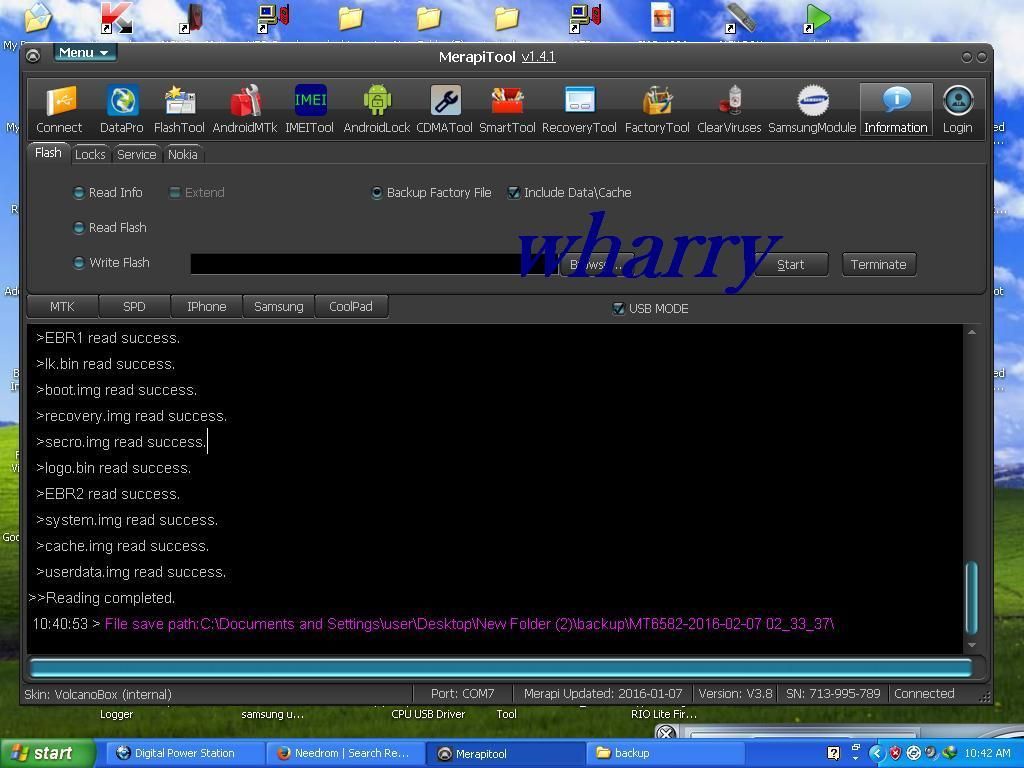Switch to the Needrom Firefox taskbar window
Viewport: 1024px width, 768px height.
click(x=344, y=753)
